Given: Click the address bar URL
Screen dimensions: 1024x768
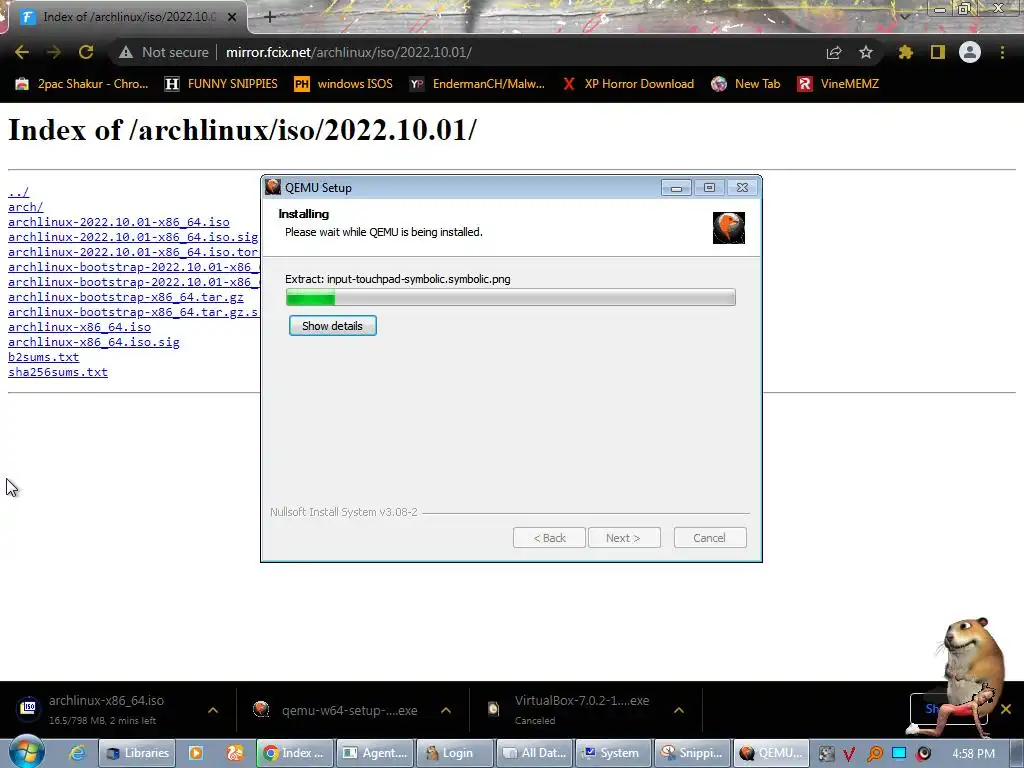Looking at the screenshot, I should pyautogui.click(x=349, y=52).
